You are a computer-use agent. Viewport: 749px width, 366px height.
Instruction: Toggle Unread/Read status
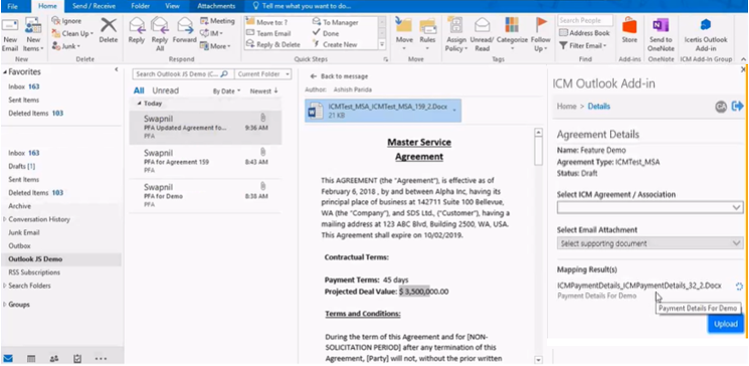point(482,34)
